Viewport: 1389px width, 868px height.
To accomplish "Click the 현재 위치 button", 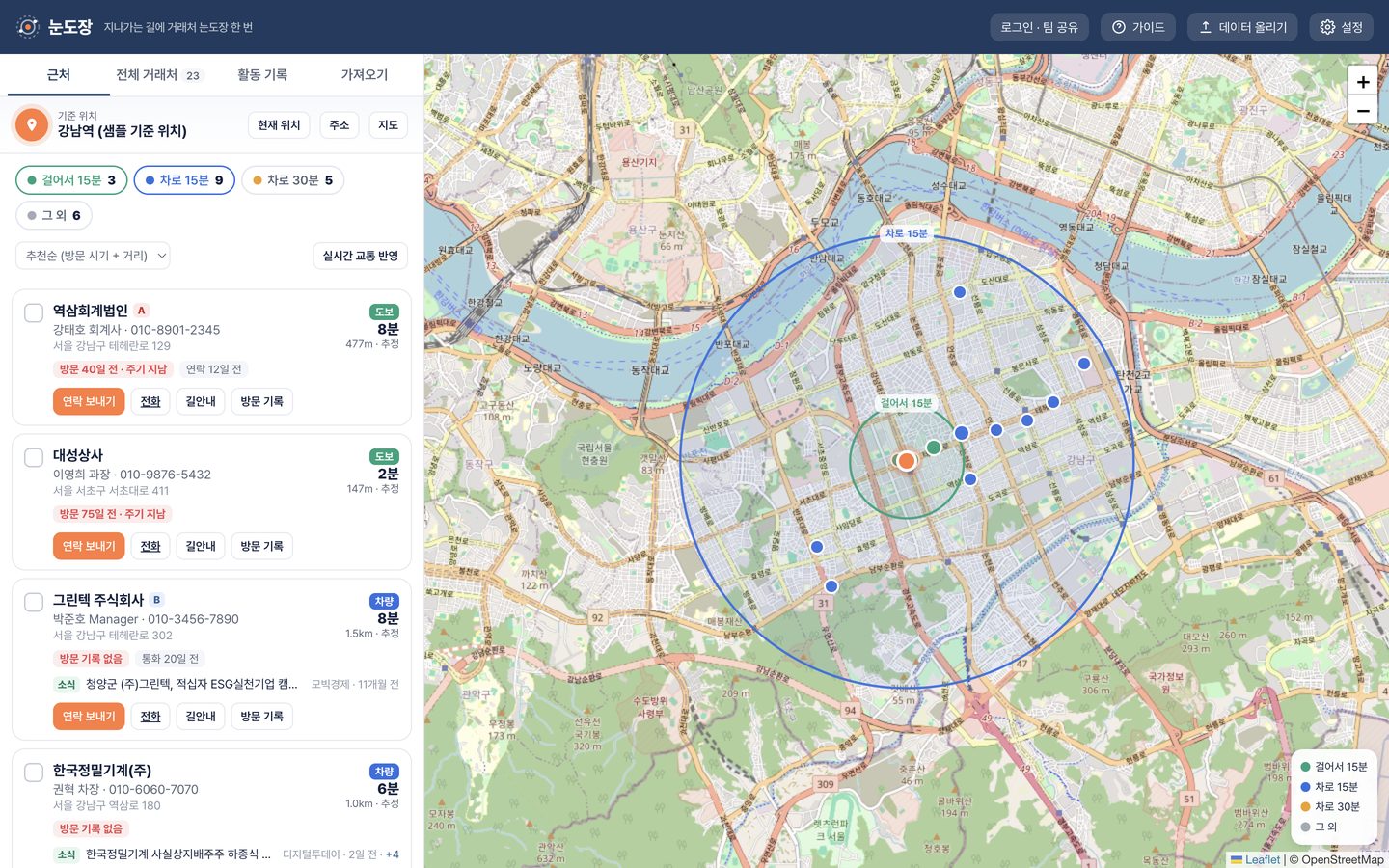I will 279,125.
